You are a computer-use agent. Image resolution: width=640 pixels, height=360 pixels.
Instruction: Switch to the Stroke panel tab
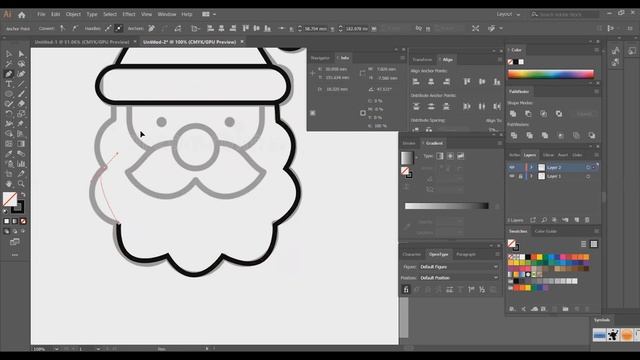[x=409, y=143]
